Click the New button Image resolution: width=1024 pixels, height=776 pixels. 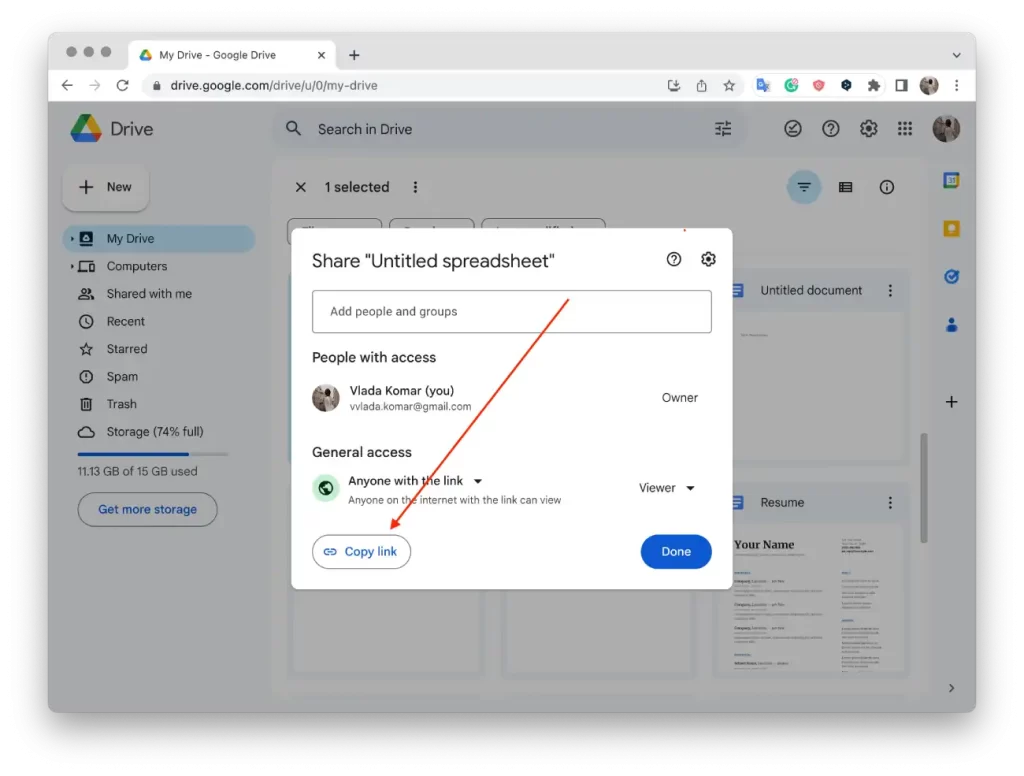pos(105,187)
